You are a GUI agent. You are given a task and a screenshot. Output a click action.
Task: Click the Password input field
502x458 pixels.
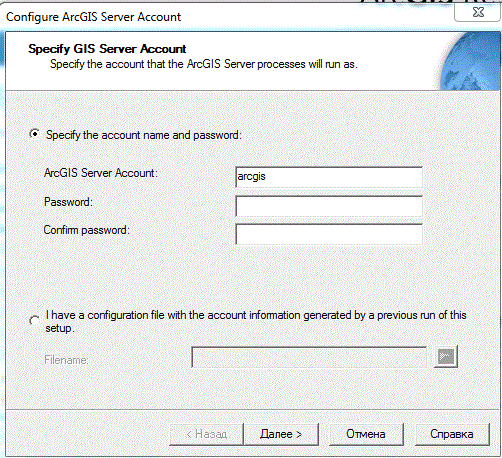[x=329, y=206]
